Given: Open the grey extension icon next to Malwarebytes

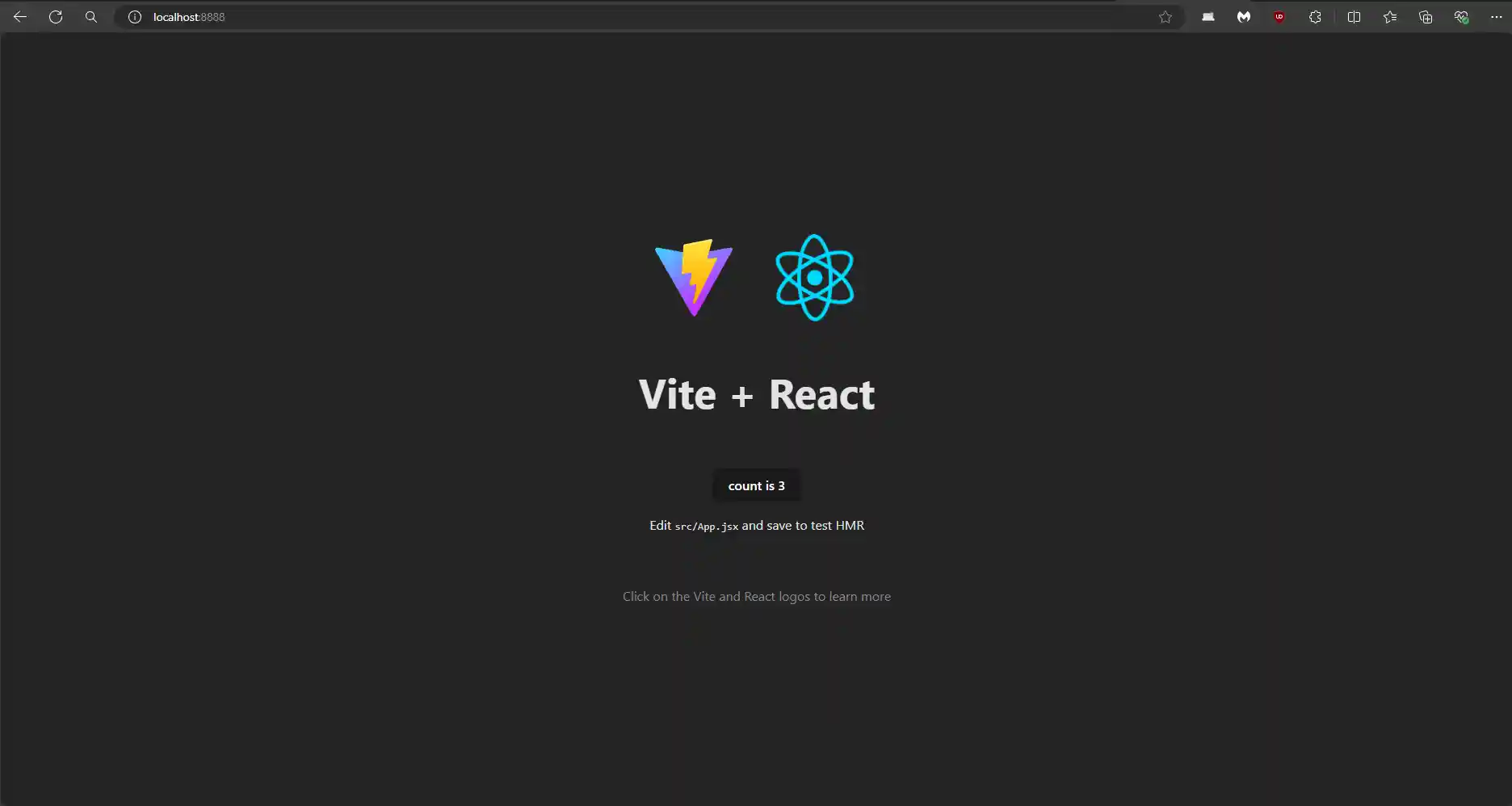Looking at the screenshot, I should 1208,17.
